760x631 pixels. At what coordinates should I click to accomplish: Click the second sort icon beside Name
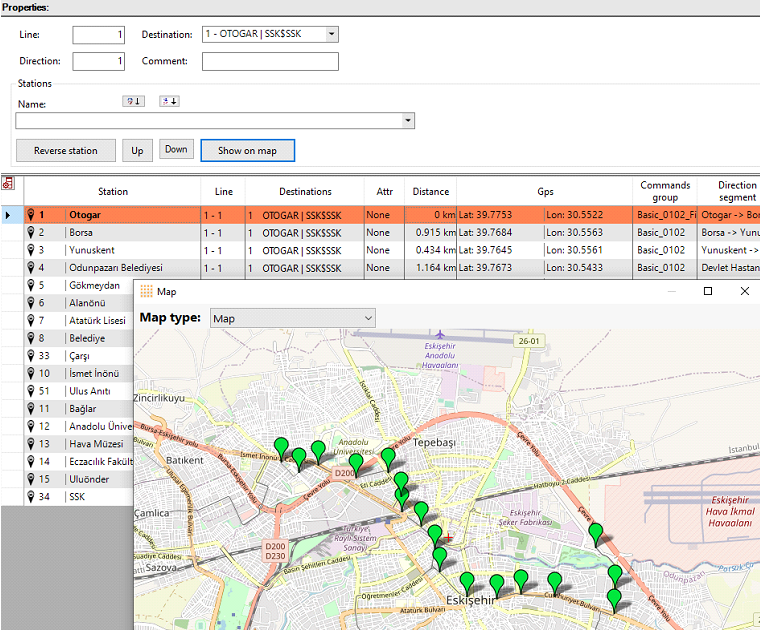pos(168,101)
